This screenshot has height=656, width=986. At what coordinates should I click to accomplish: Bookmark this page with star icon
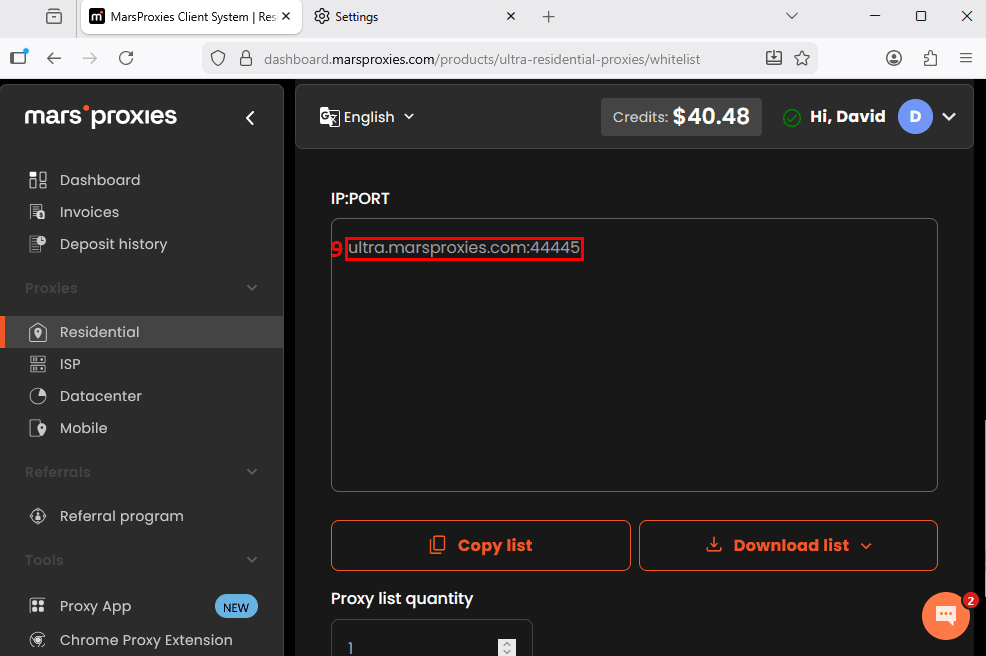click(x=802, y=58)
